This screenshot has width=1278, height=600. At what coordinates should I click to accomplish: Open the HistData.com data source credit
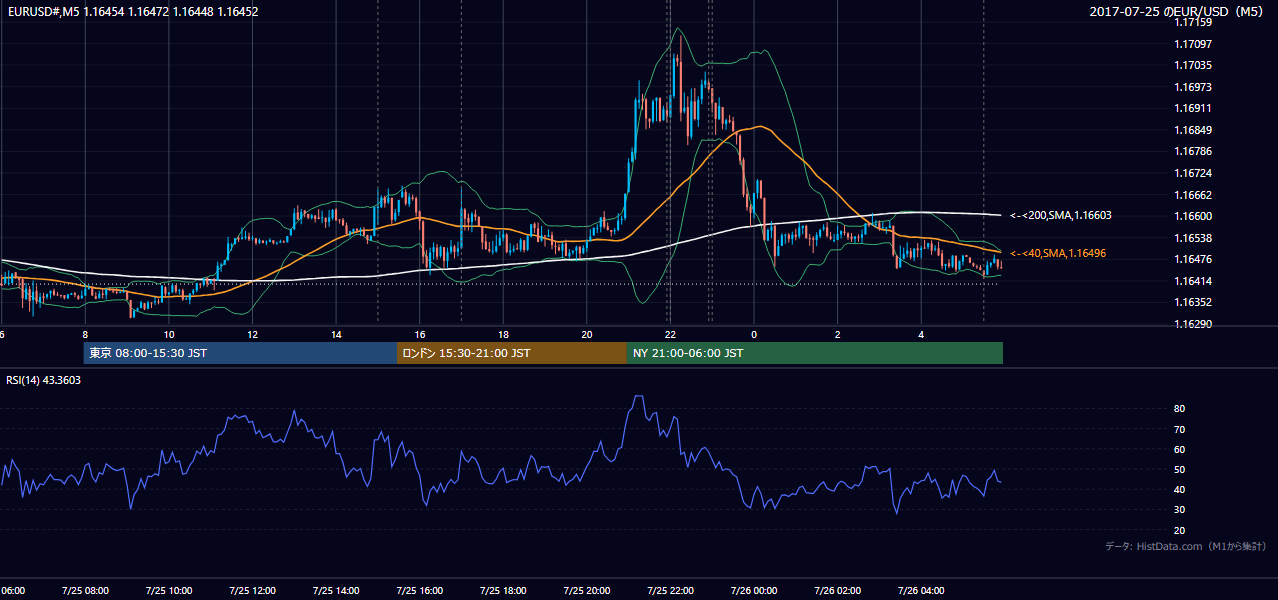pos(1186,546)
